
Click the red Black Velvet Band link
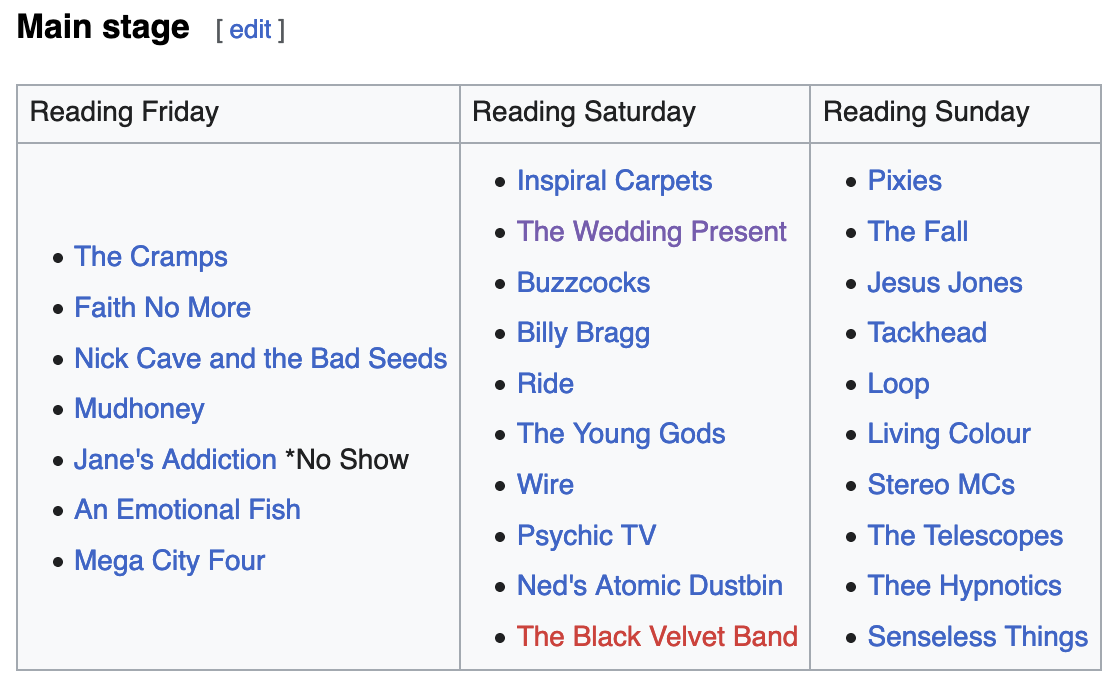click(x=657, y=637)
